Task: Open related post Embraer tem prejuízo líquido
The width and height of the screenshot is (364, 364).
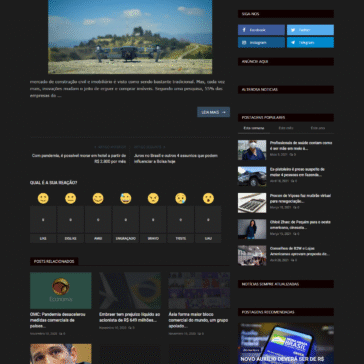Action: [129, 317]
